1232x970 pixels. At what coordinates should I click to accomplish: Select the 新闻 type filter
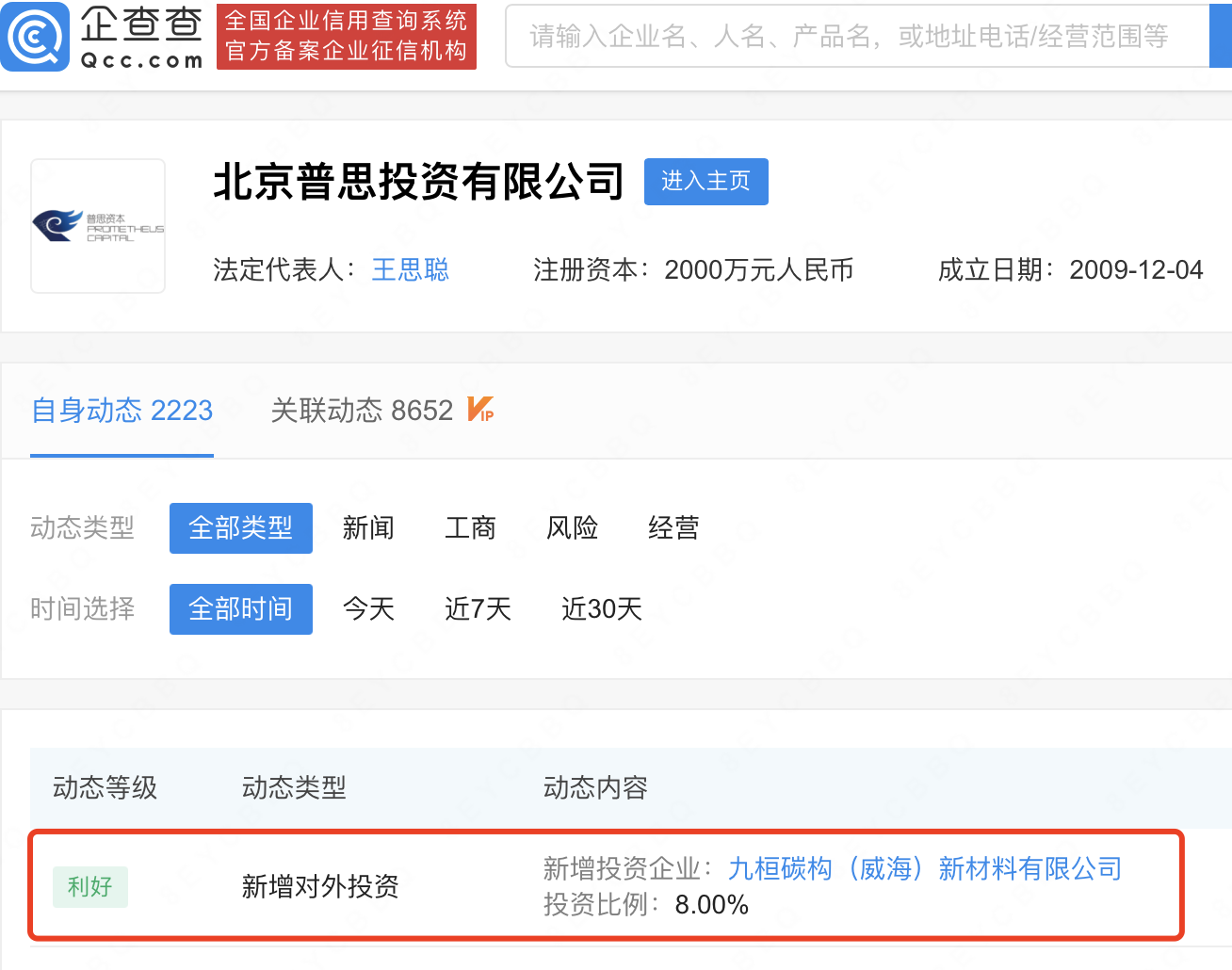point(368,528)
